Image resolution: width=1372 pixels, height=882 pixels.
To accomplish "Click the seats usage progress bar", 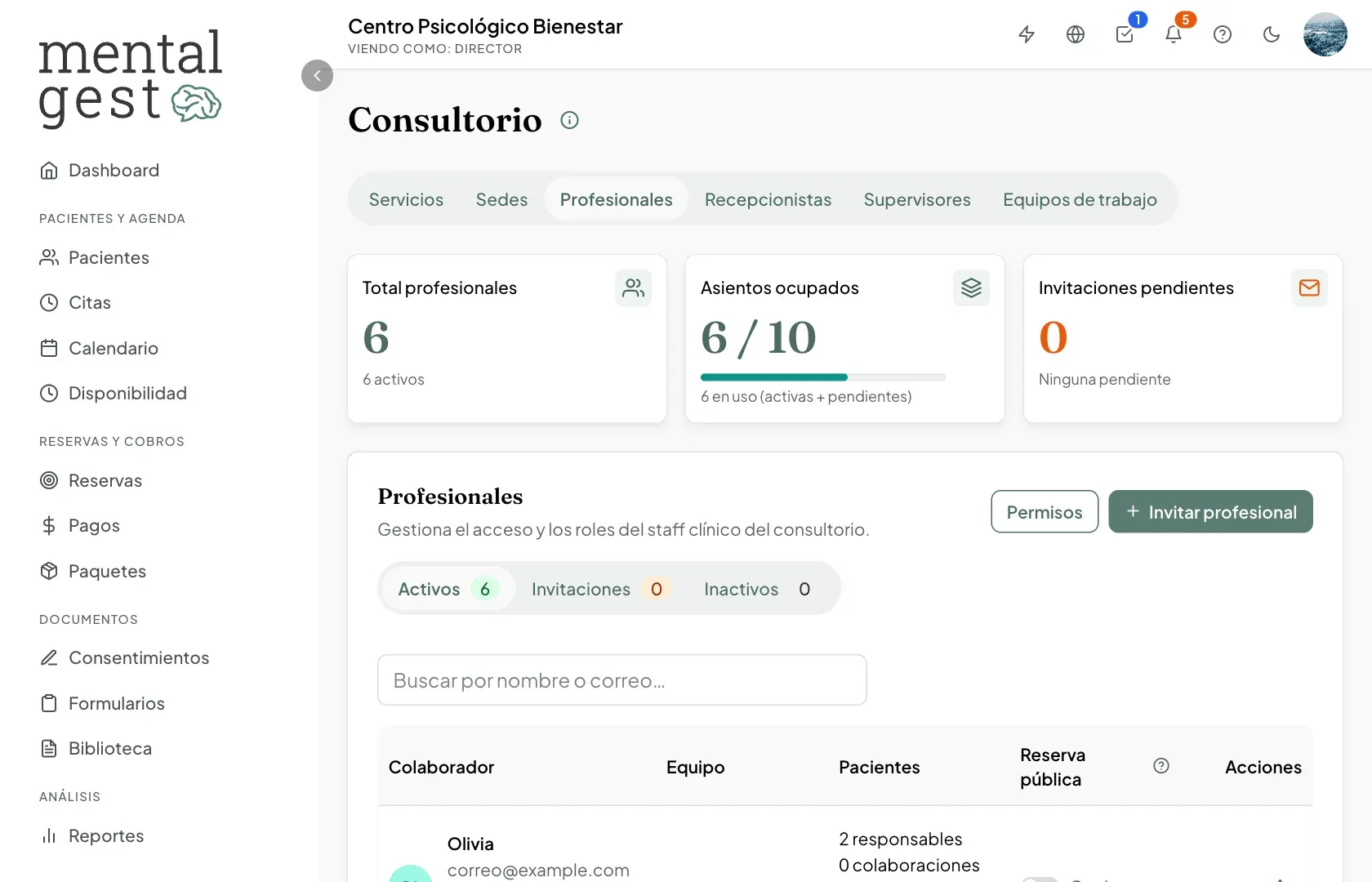I will [823, 377].
